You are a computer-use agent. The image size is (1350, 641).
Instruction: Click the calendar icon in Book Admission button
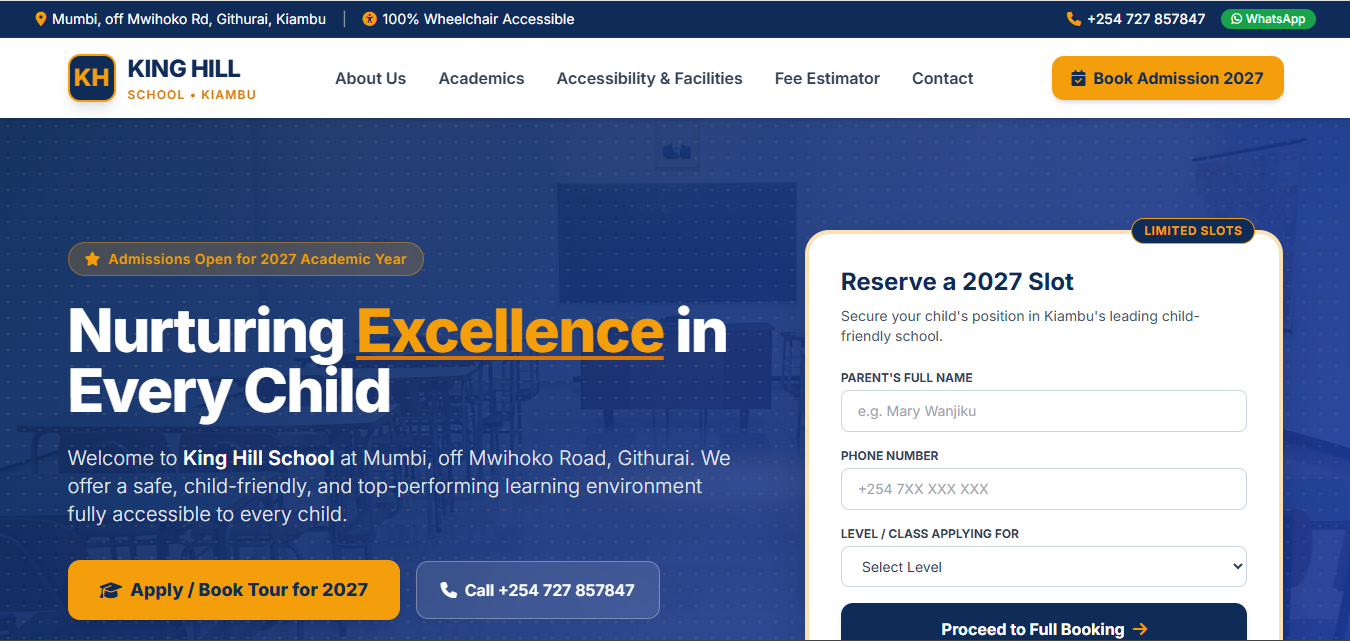(x=1078, y=78)
